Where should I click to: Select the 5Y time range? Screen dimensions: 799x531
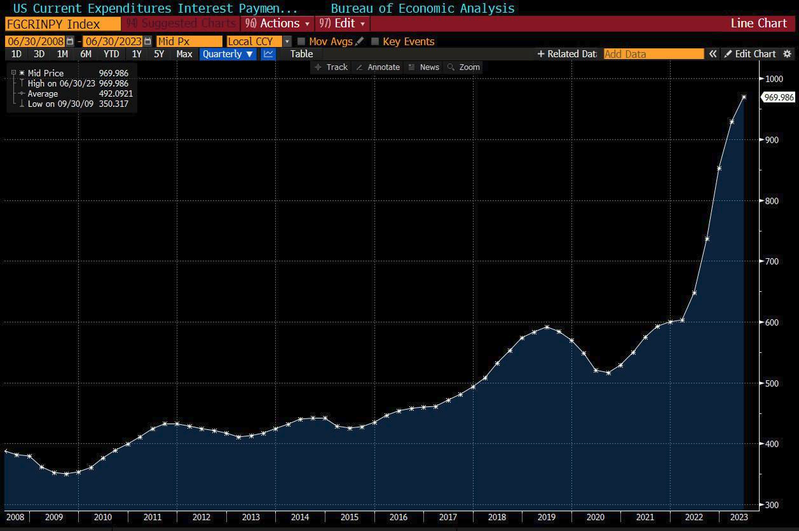click(159, 54)
